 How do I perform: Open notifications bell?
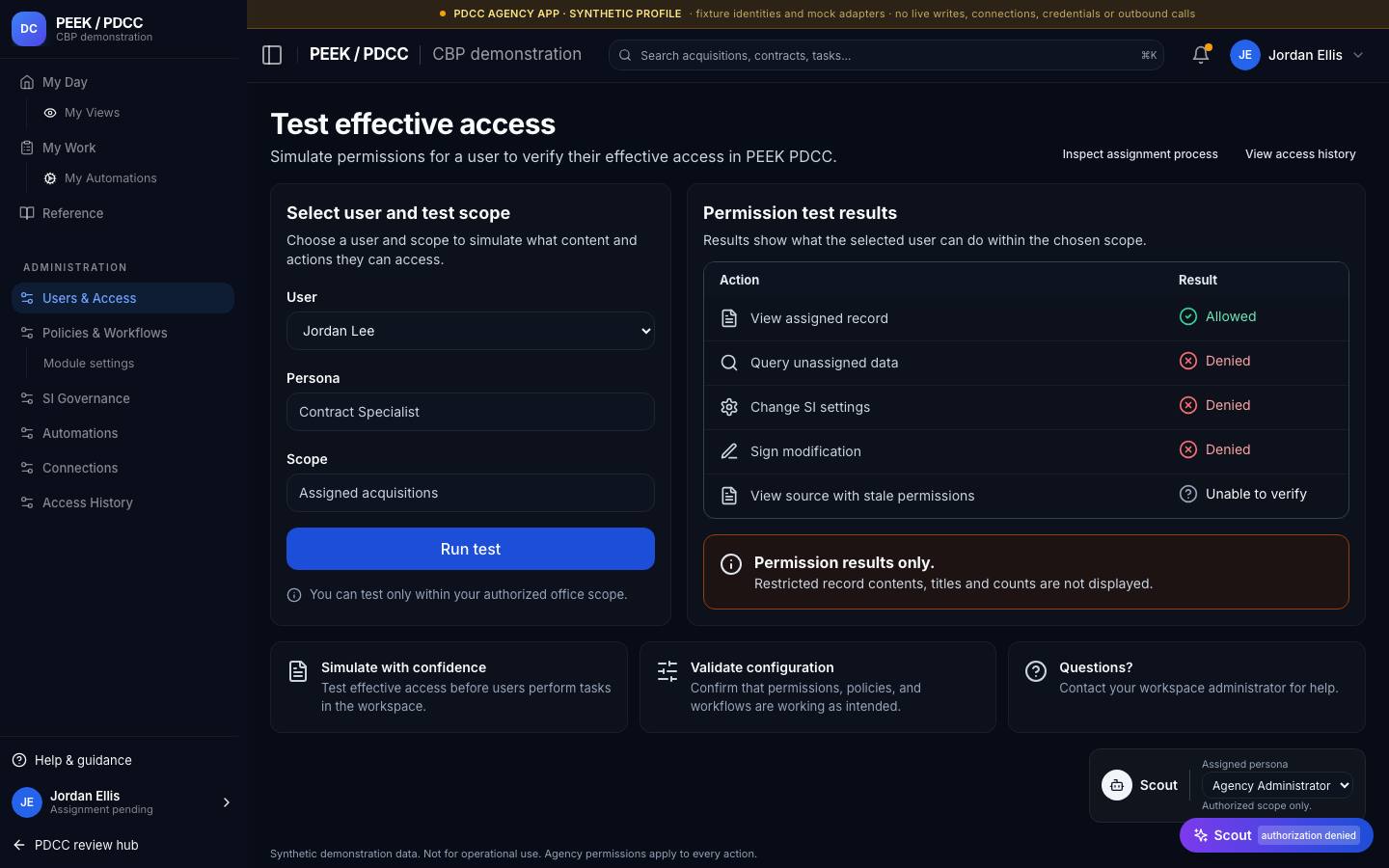pos(1201,55)
